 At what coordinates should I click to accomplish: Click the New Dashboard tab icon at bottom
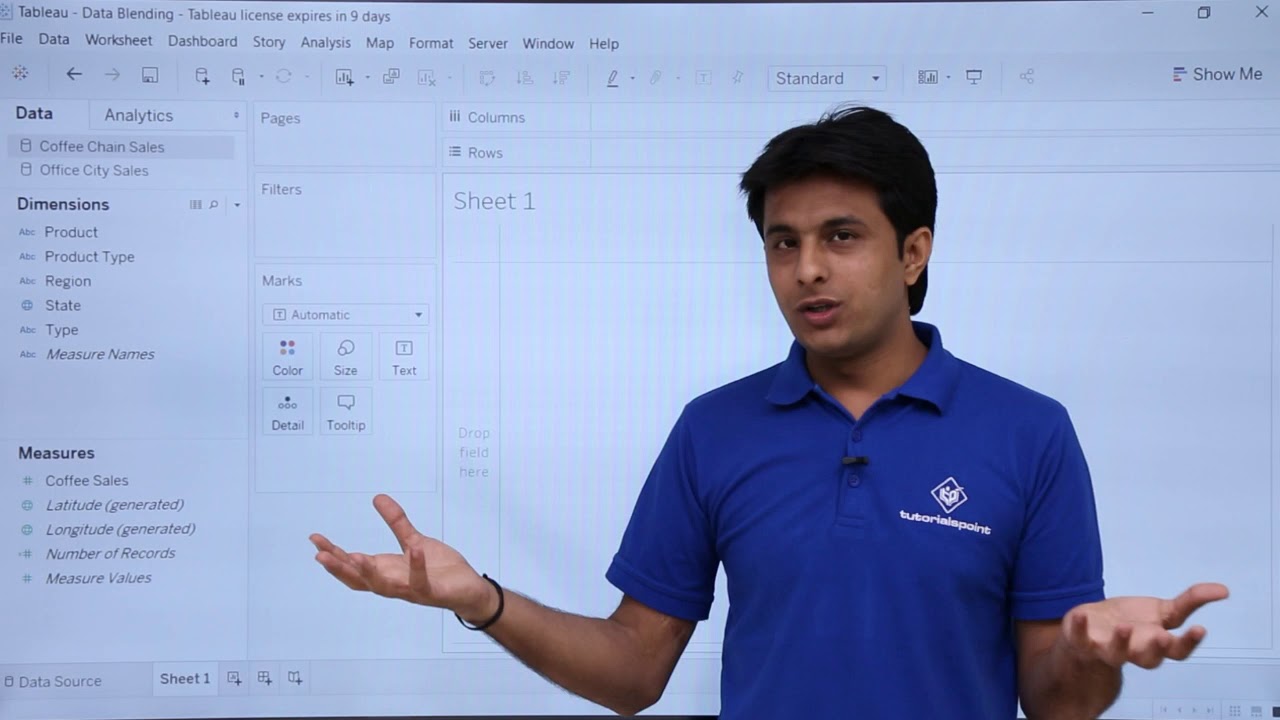[264, 678]
